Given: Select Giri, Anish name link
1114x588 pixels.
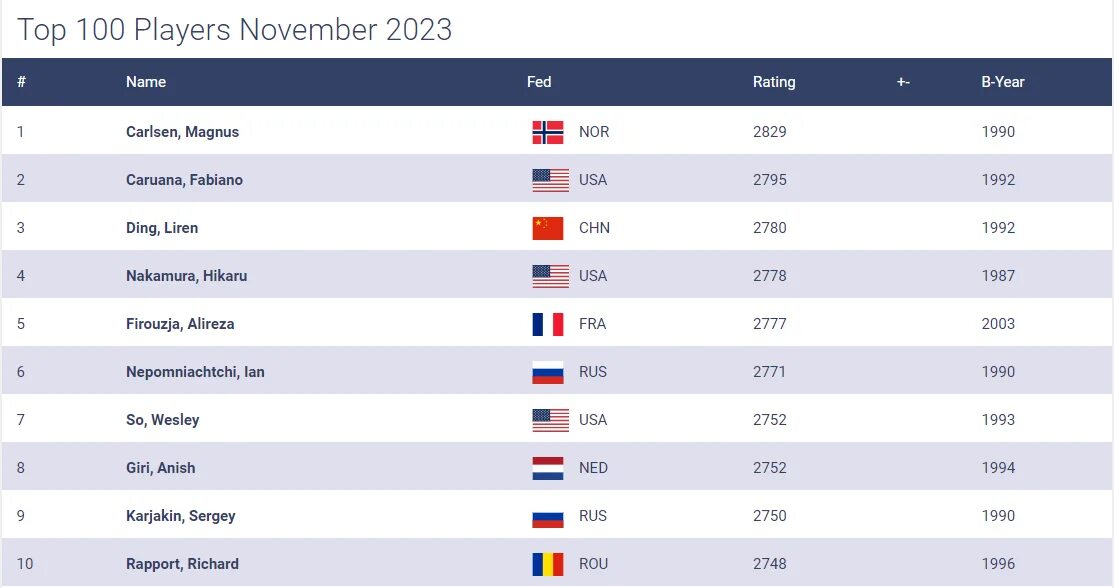Looking at the screenshot, I should pos(161,468).
